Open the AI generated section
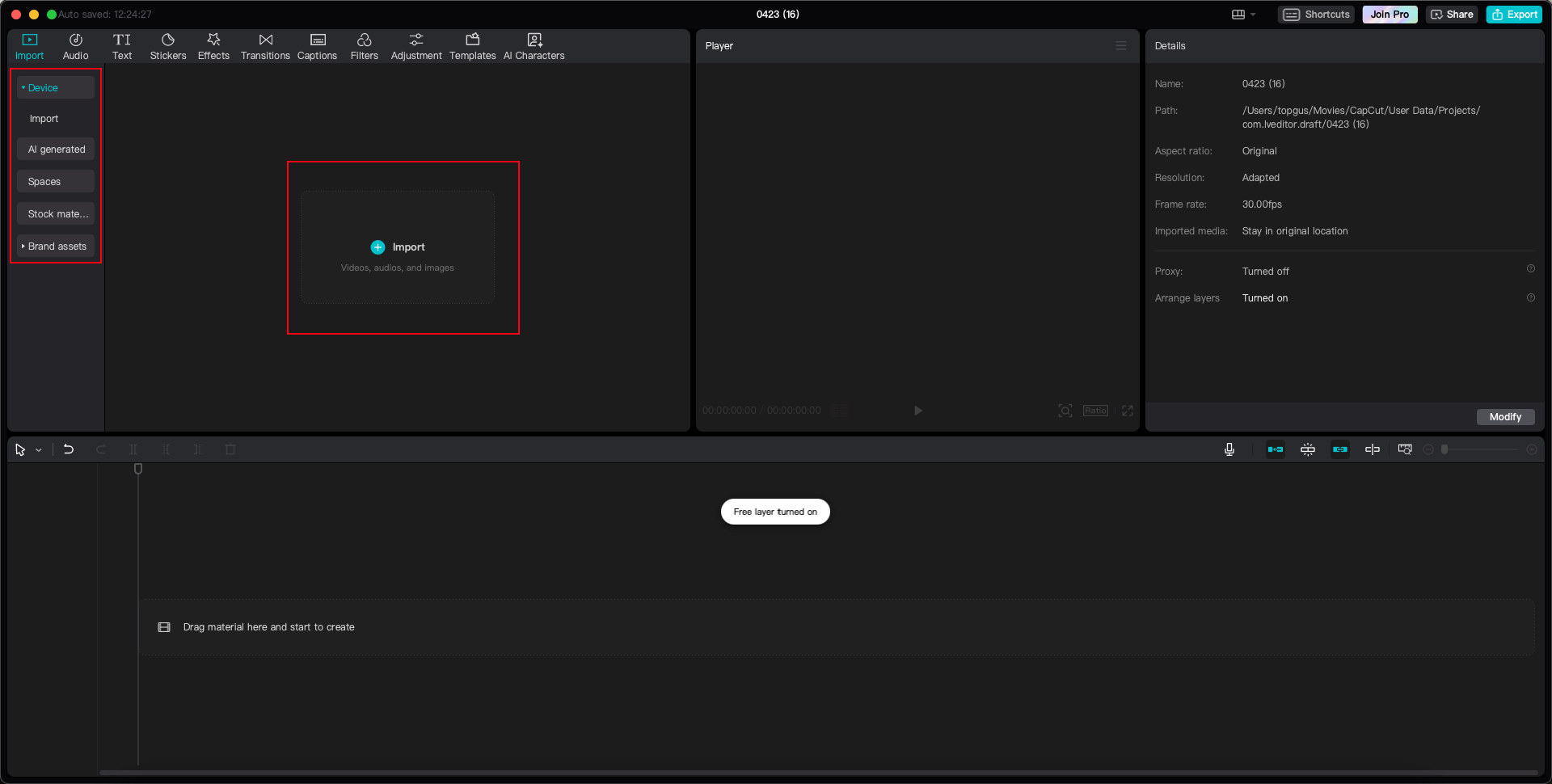Image resolution: width=1552 pixels, height=784 pixels. click(56, 150)
